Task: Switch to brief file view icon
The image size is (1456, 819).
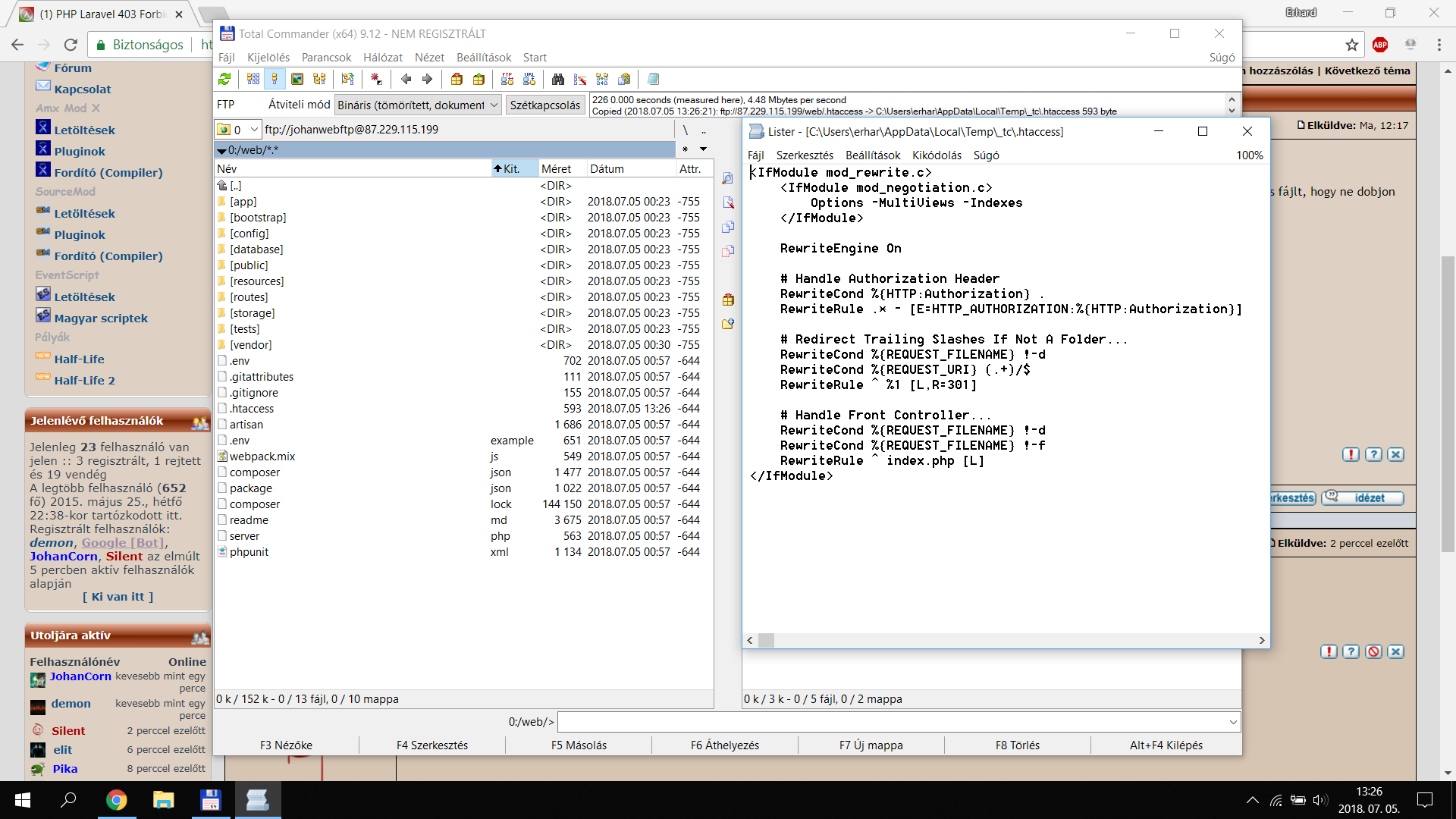Action: click(x=253, y=79)
